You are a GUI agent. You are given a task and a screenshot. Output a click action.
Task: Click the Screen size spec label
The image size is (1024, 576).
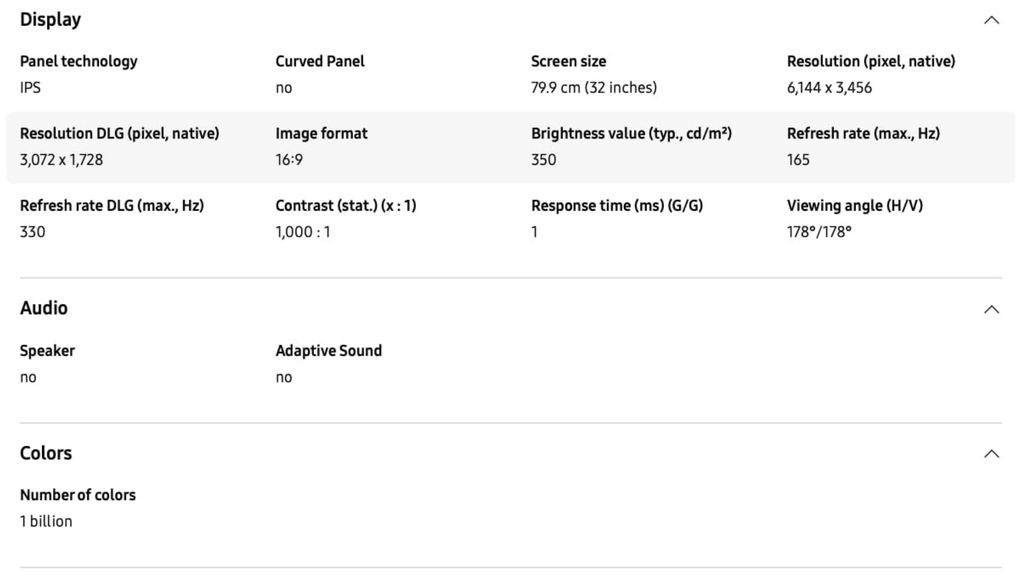(x=568, y=61)
